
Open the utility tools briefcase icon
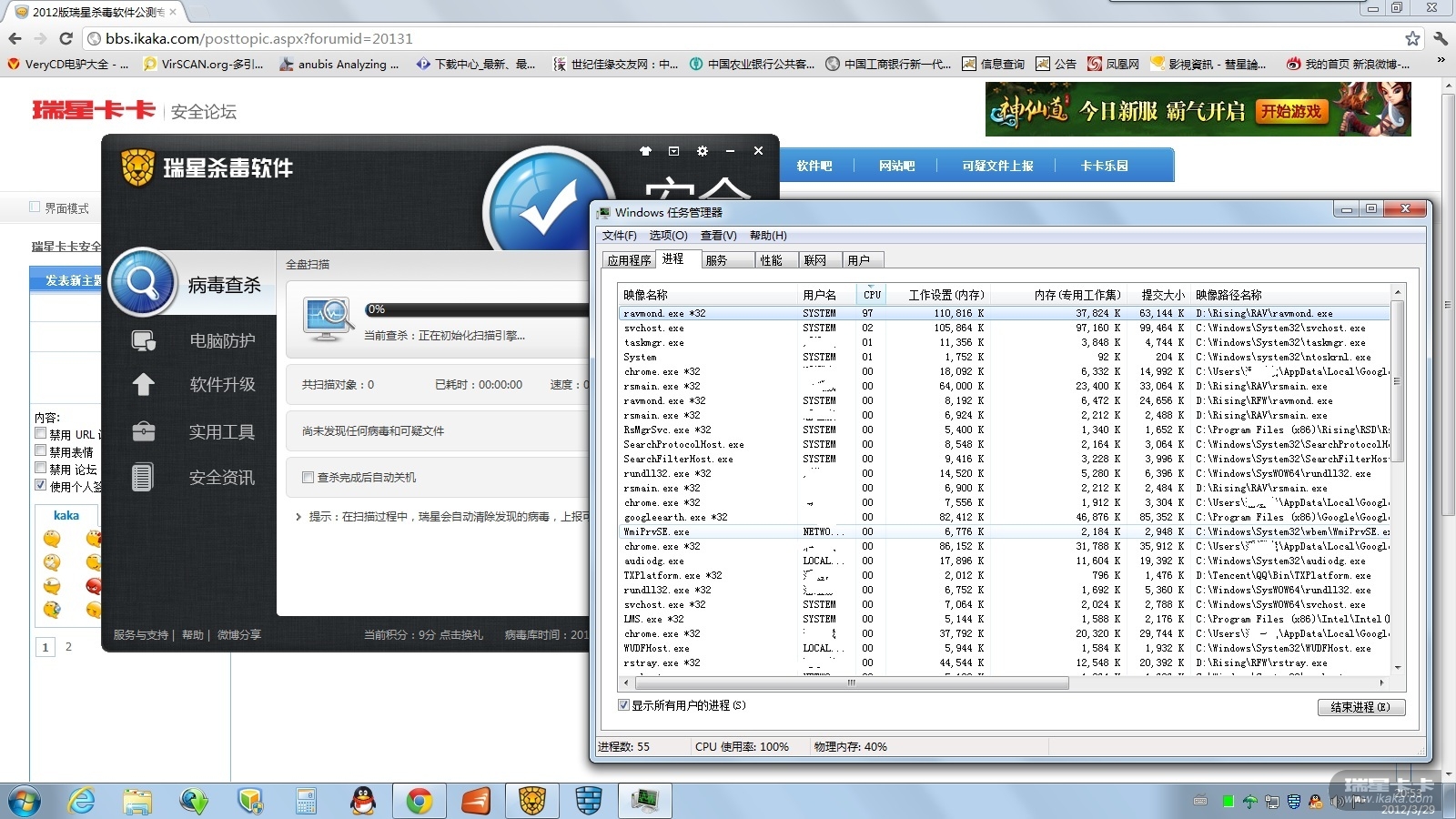tap(143, 431)
